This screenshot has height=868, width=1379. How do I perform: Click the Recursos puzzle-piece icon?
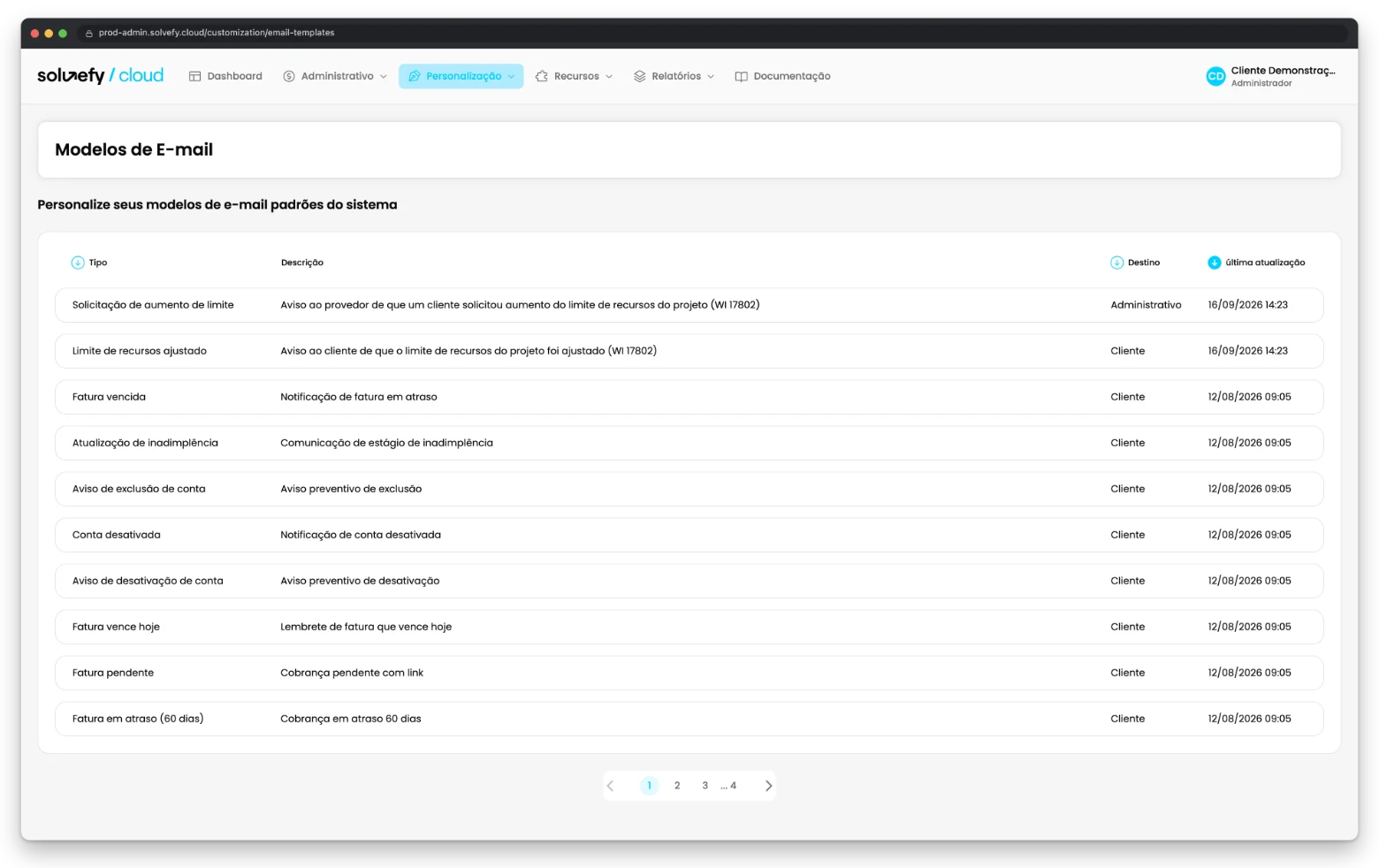click(542, 76)
